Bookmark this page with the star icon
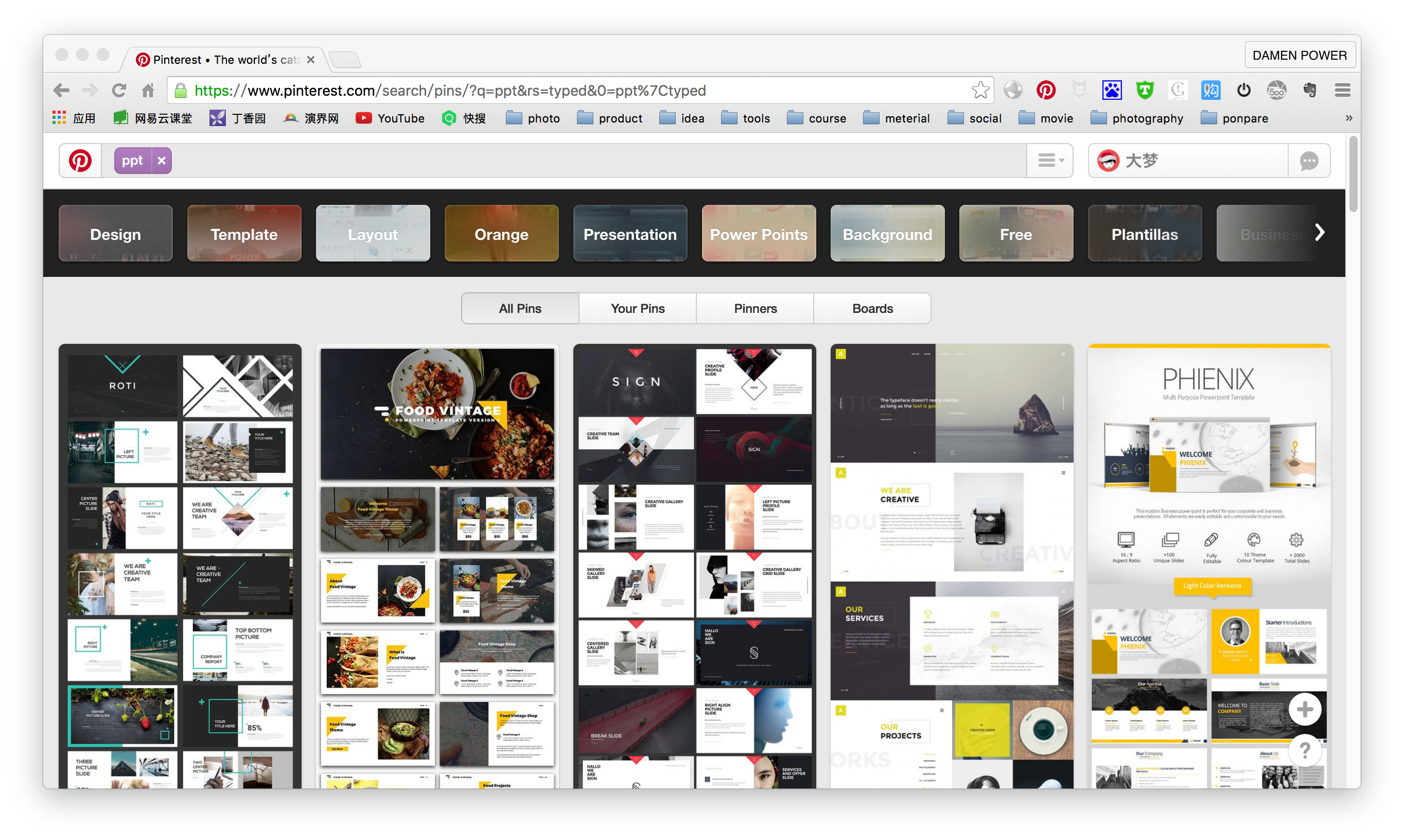This screenshot has width=1404, height=840. 980,90
